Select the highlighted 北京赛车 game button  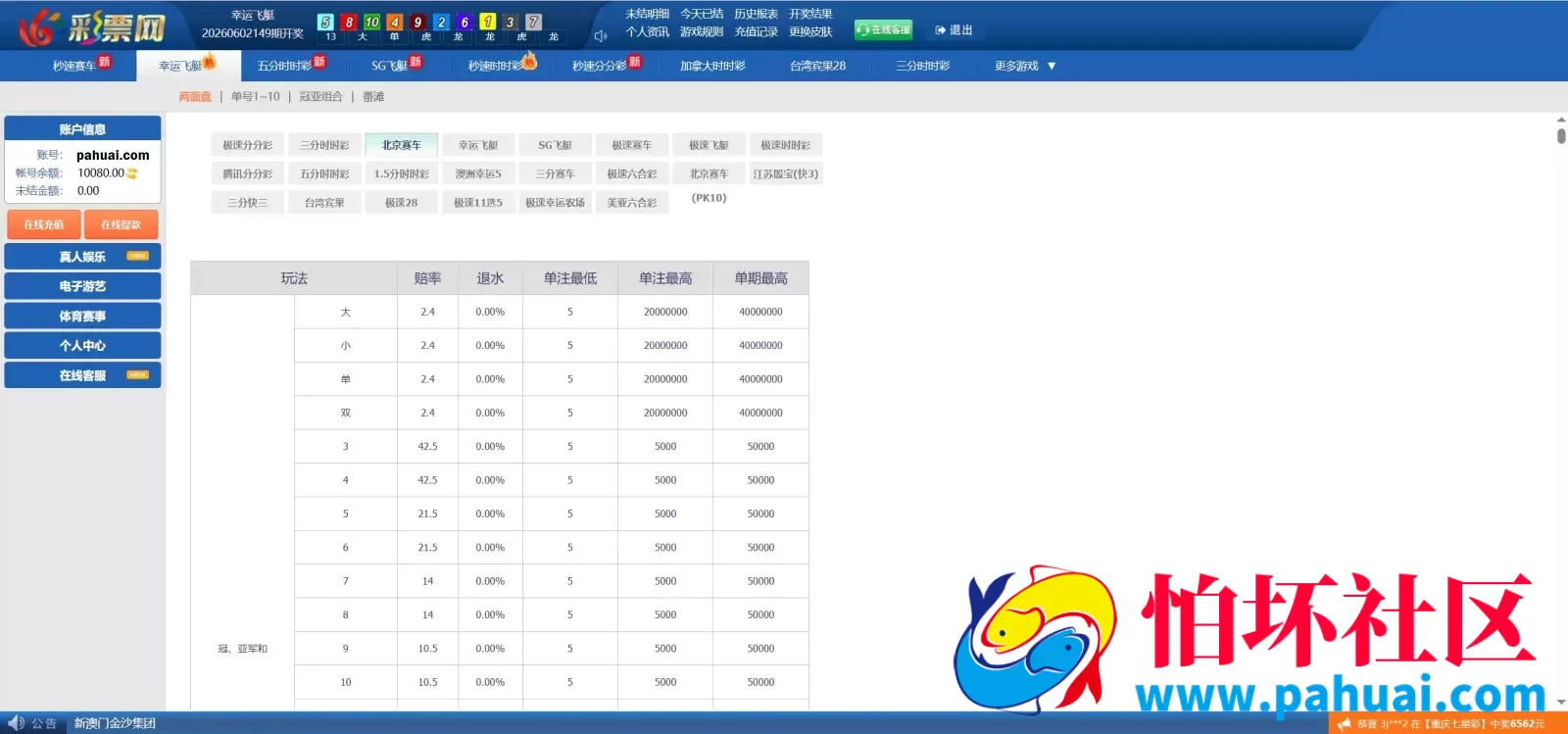click(402, 145)
